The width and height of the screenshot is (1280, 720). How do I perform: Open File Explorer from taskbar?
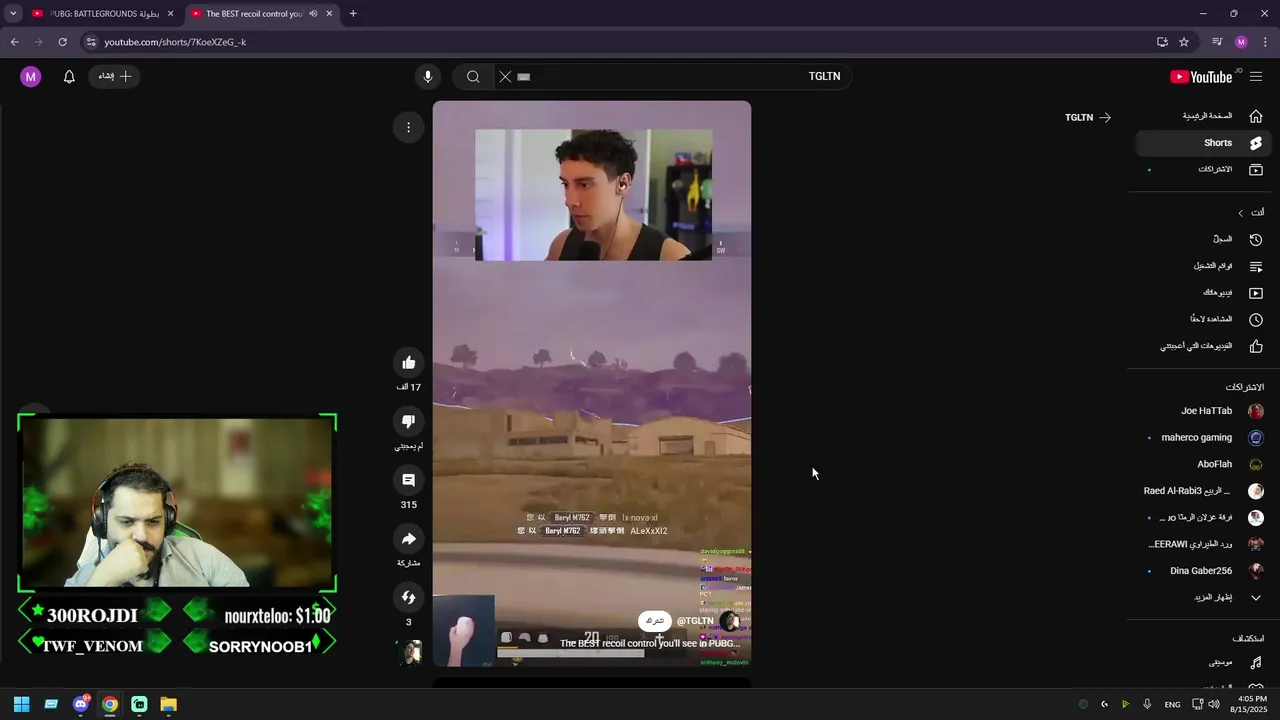pos(169,705)
